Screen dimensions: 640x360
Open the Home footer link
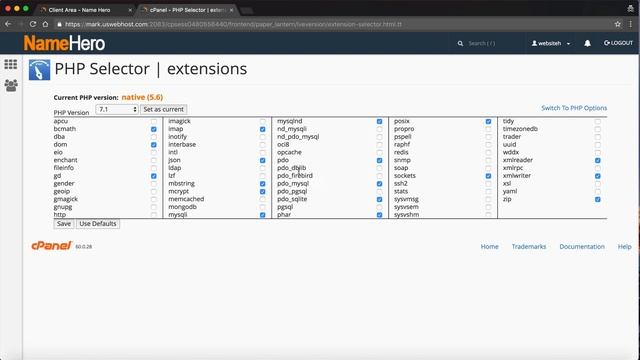tap(489, 247)
